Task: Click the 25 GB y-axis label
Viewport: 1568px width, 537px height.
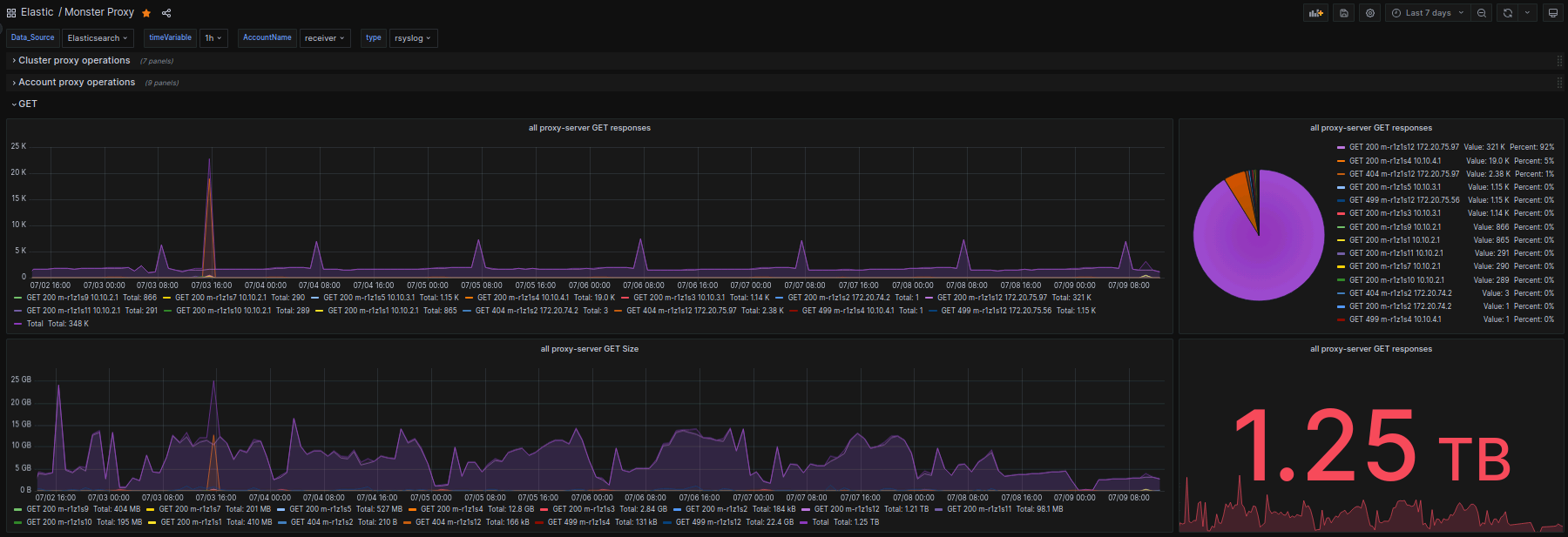Action: tap(21, 379)
